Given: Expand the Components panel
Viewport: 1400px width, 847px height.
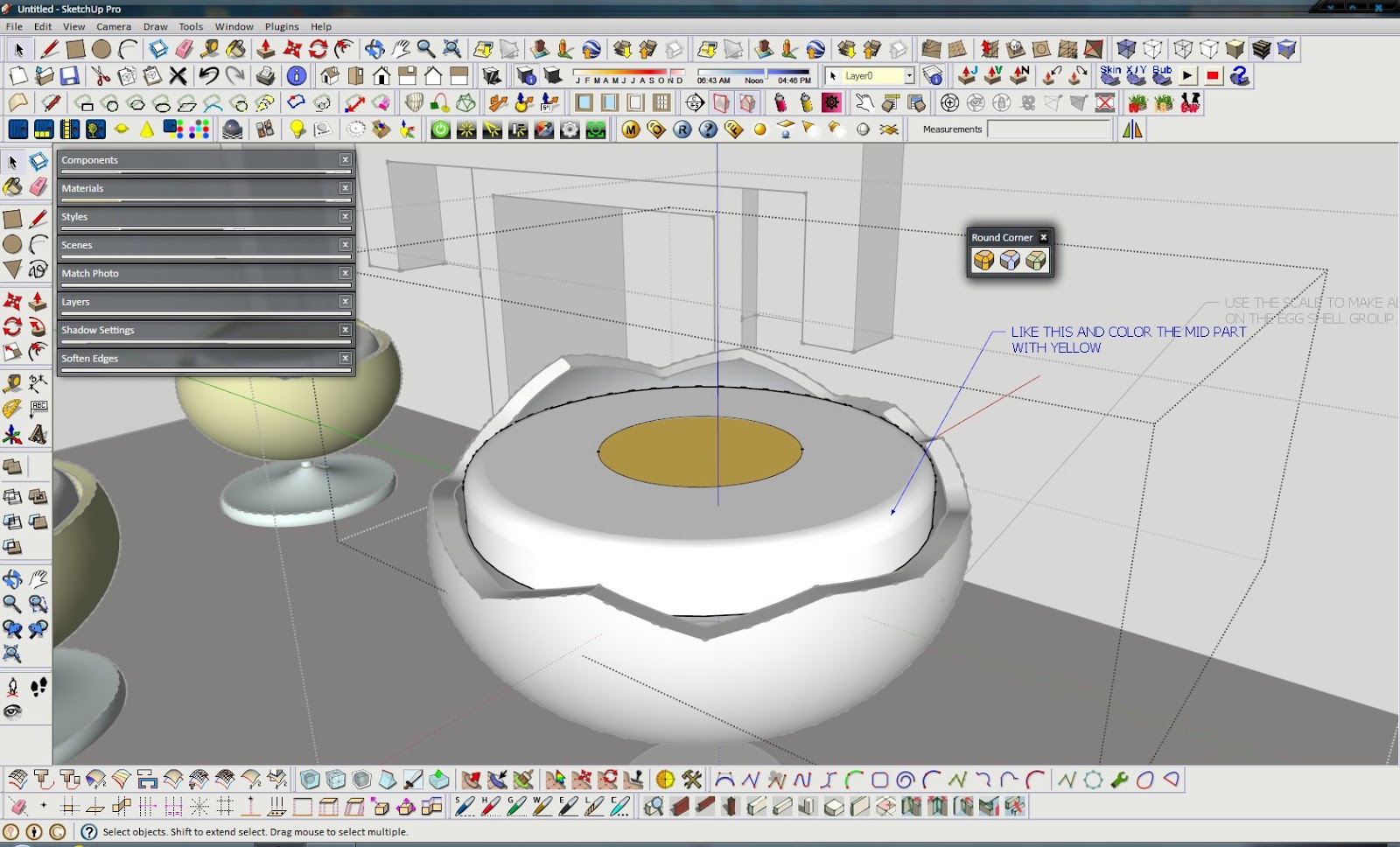Looking at the screenshot, I should point(206,160).
